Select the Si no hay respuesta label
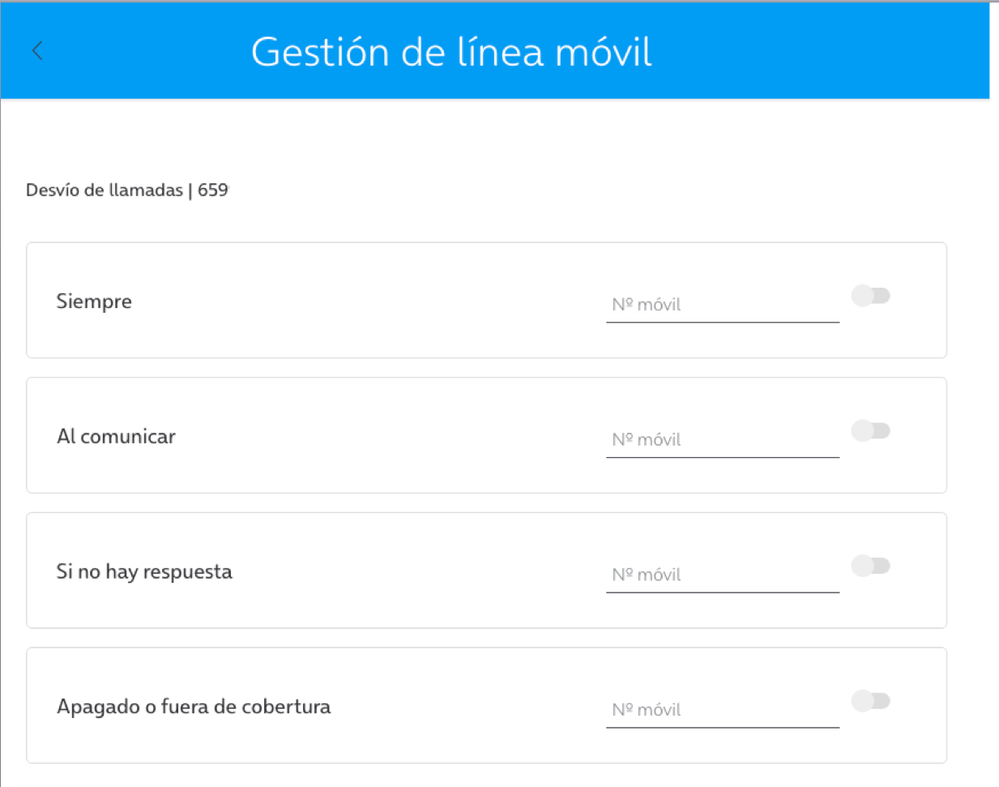The width and height of the screenshot is (999, 787). tap(144, 572)
